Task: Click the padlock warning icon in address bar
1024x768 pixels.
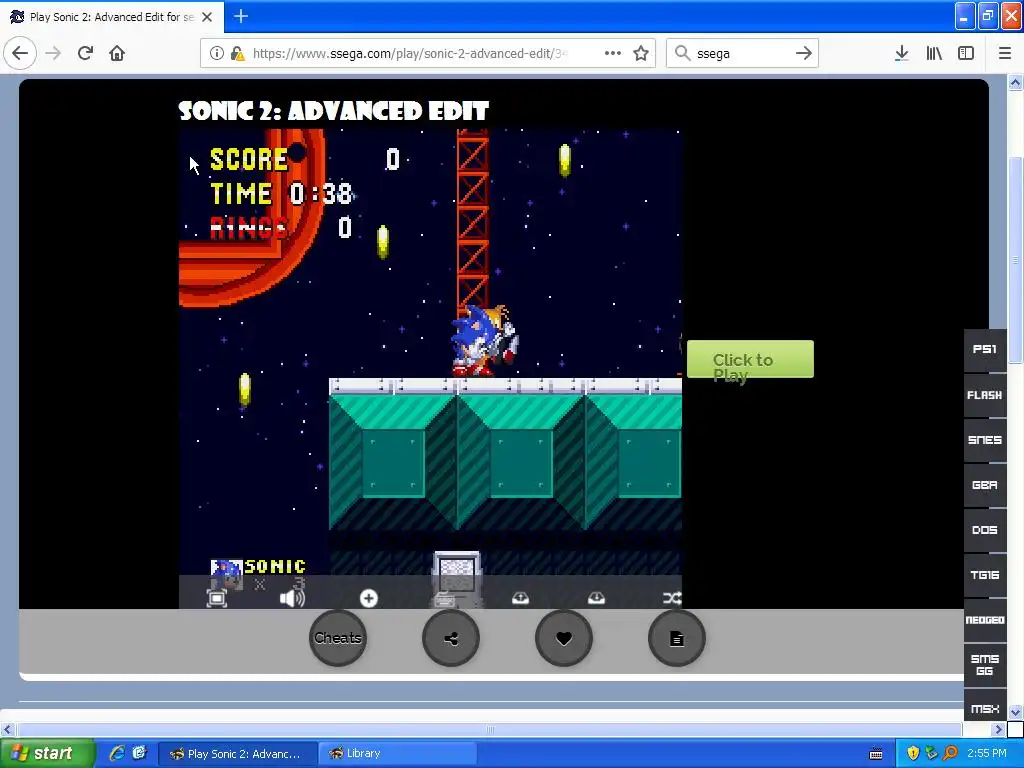Action: (x=238, y=54)
